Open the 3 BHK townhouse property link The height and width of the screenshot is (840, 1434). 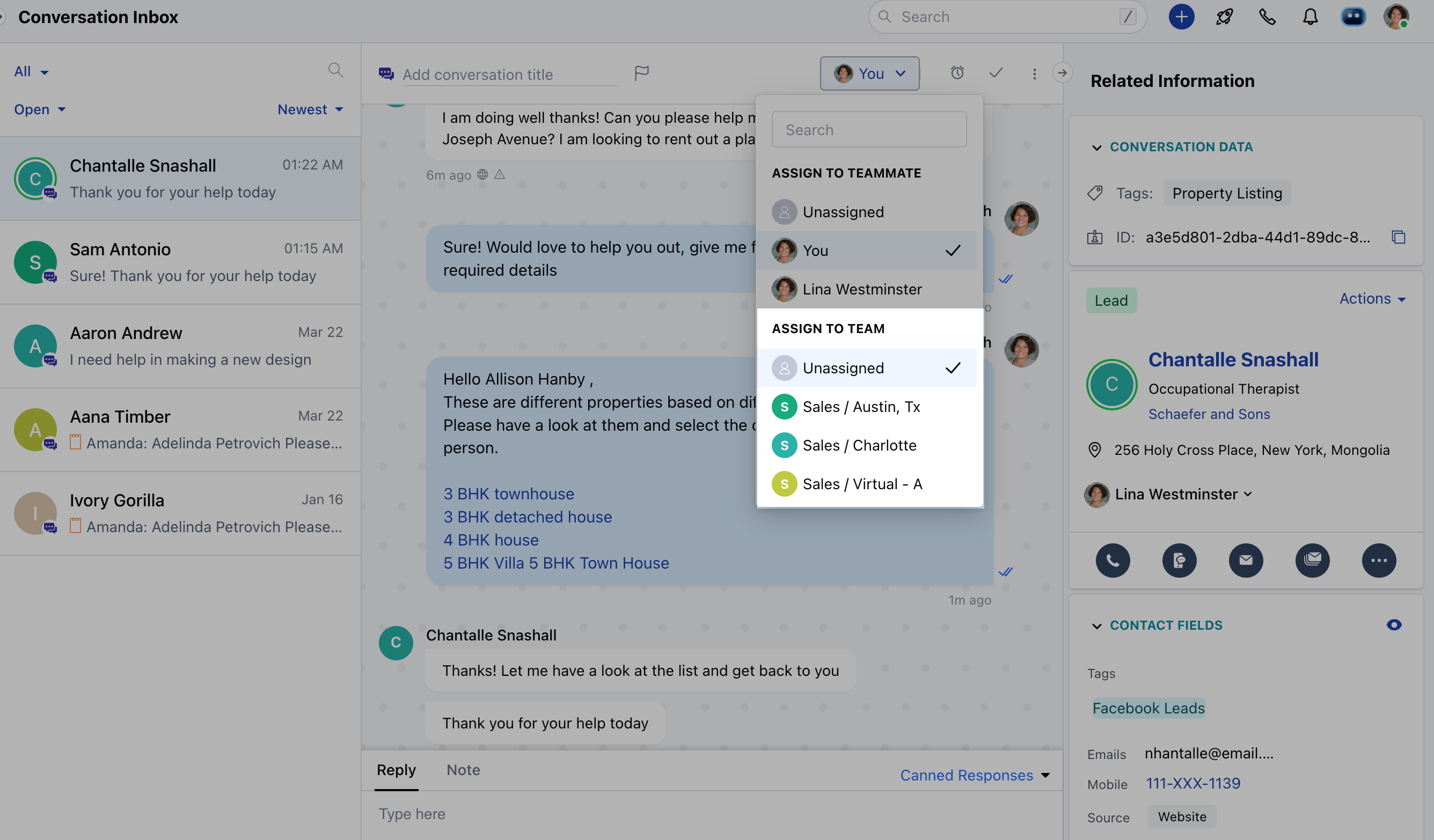508,493
